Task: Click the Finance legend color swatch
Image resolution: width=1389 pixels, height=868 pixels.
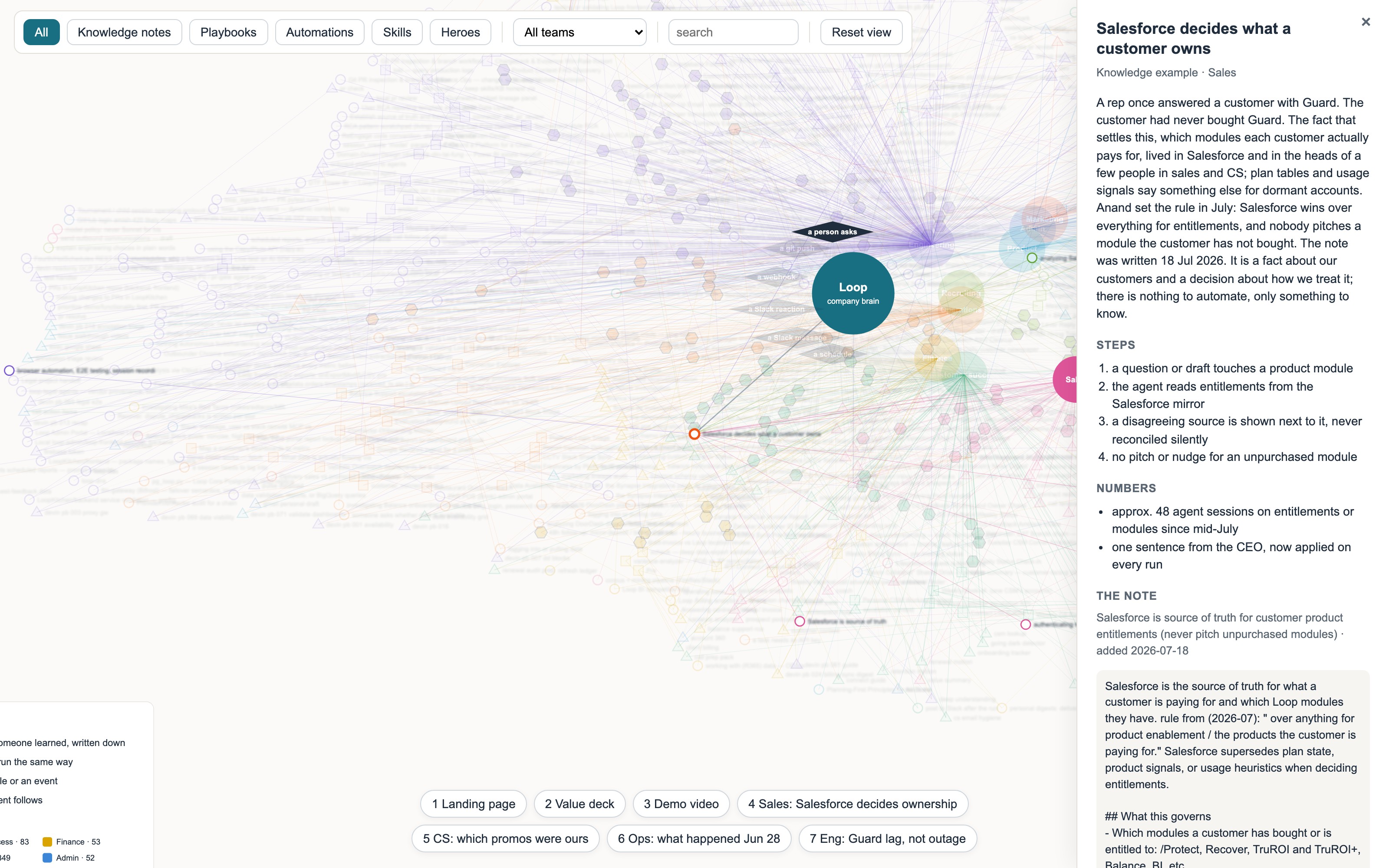Action: [x=48, y=842]
